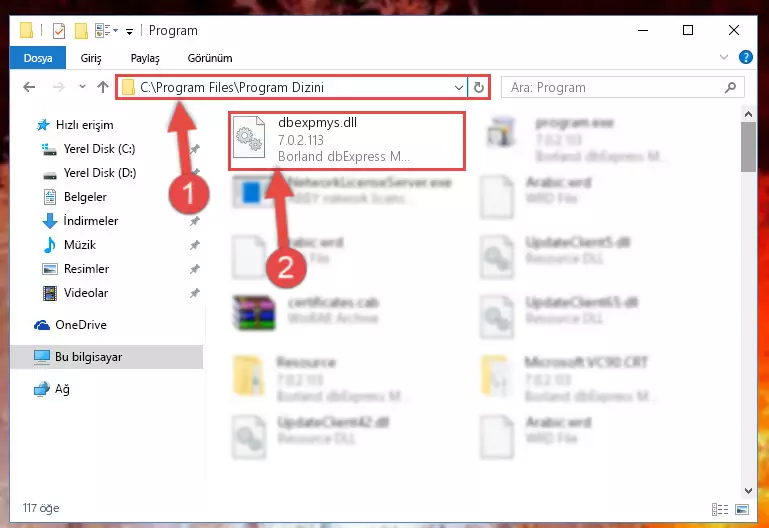Switch to the Paylaş ribbon tab
This screenshot has width=769, height=528.
(x=145, y=58)
